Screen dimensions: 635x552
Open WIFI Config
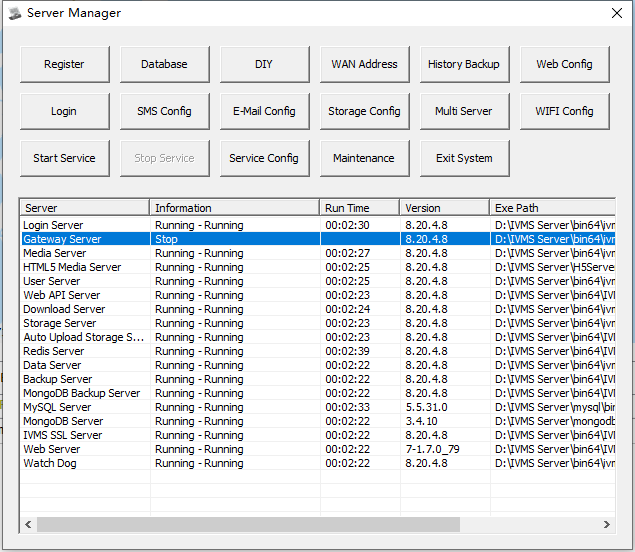coord(565,111)
